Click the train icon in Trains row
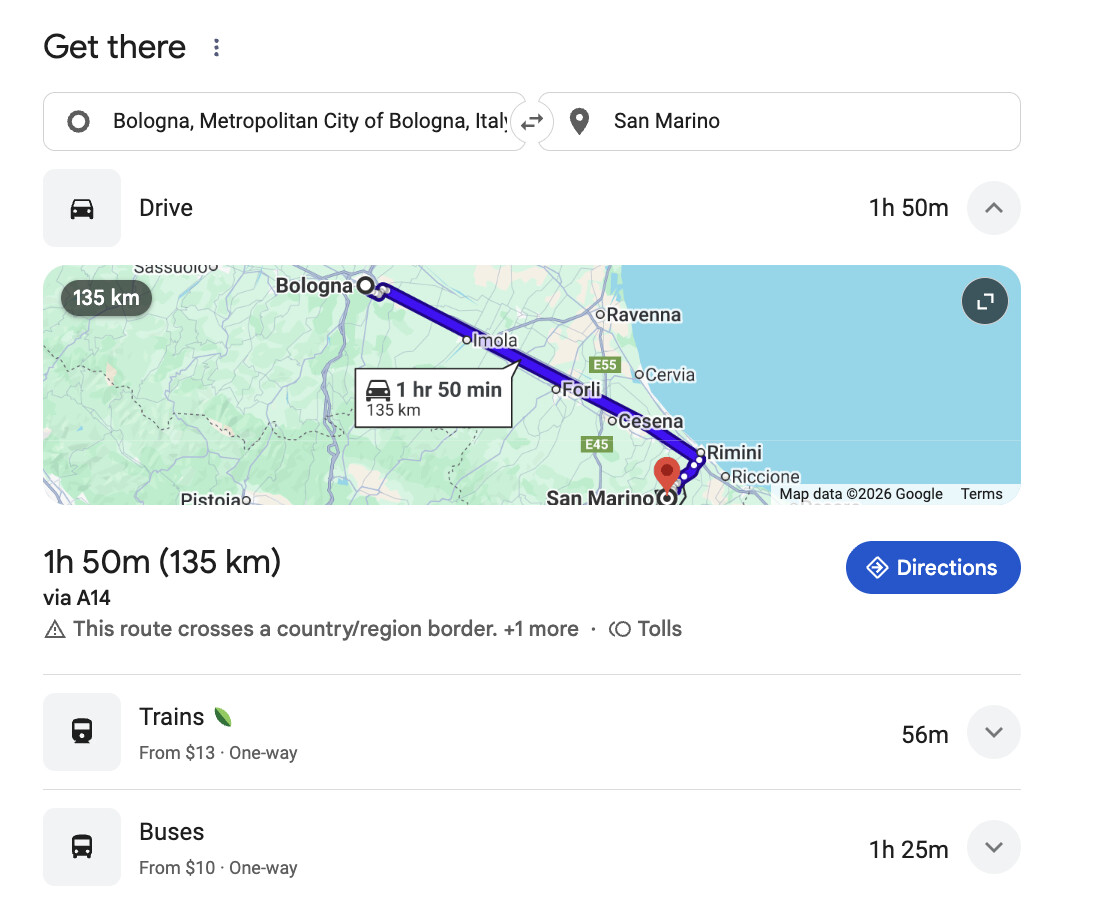This screenshot has height=922, width=1106. coord(82,732)
